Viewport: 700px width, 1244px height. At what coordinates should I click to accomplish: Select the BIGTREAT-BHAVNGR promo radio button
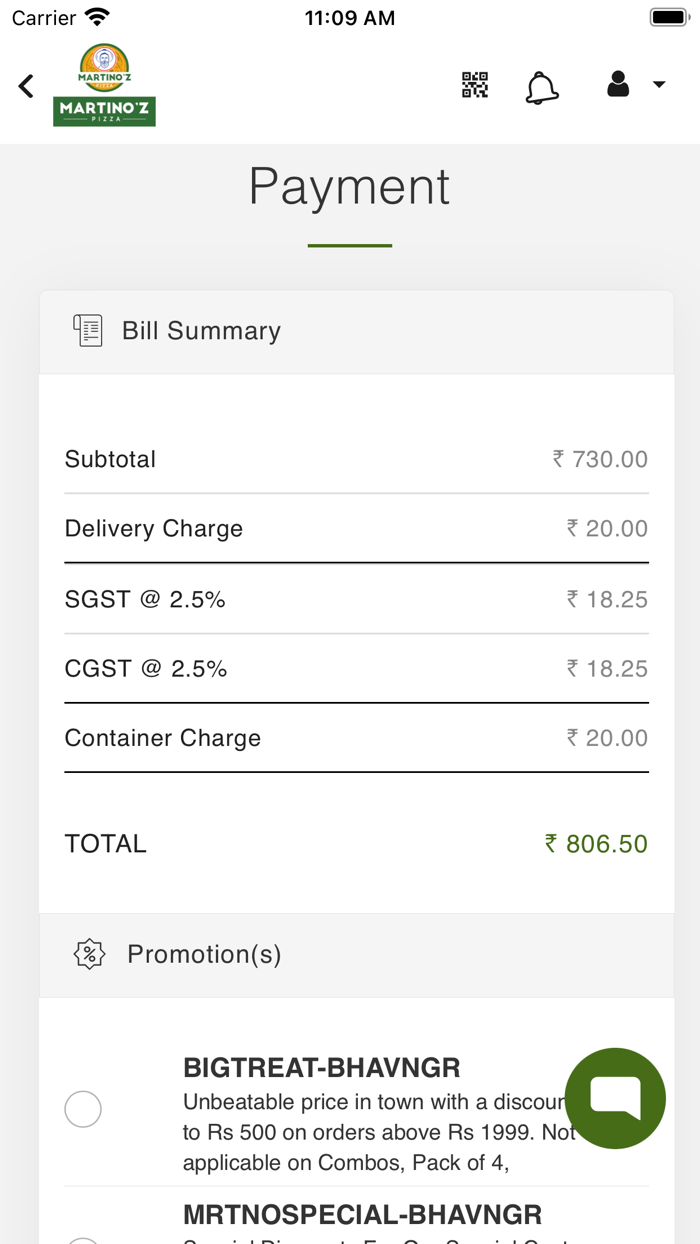click(83, 1109)
